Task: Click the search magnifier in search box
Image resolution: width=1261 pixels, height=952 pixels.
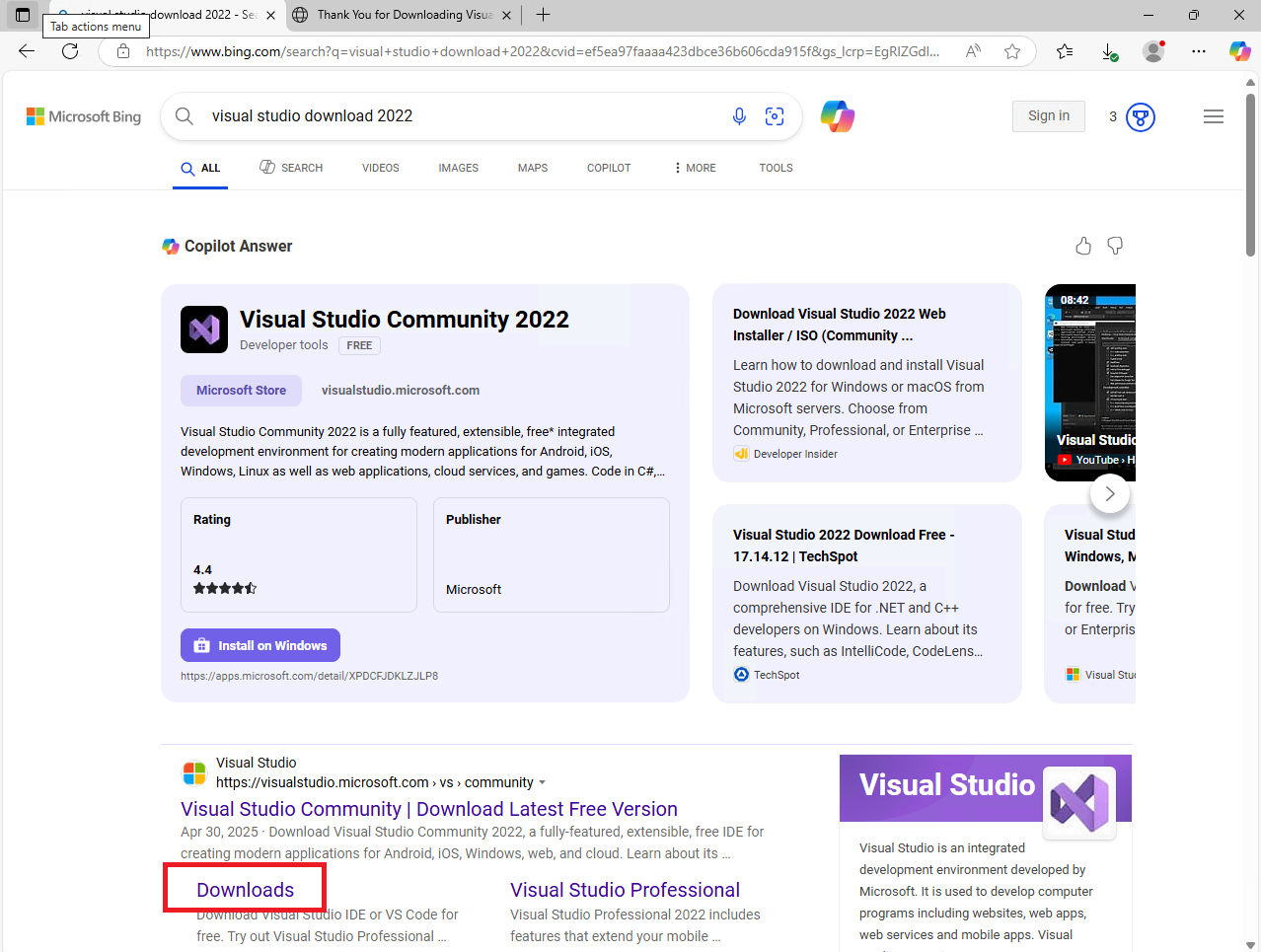Action: [185, 116]
